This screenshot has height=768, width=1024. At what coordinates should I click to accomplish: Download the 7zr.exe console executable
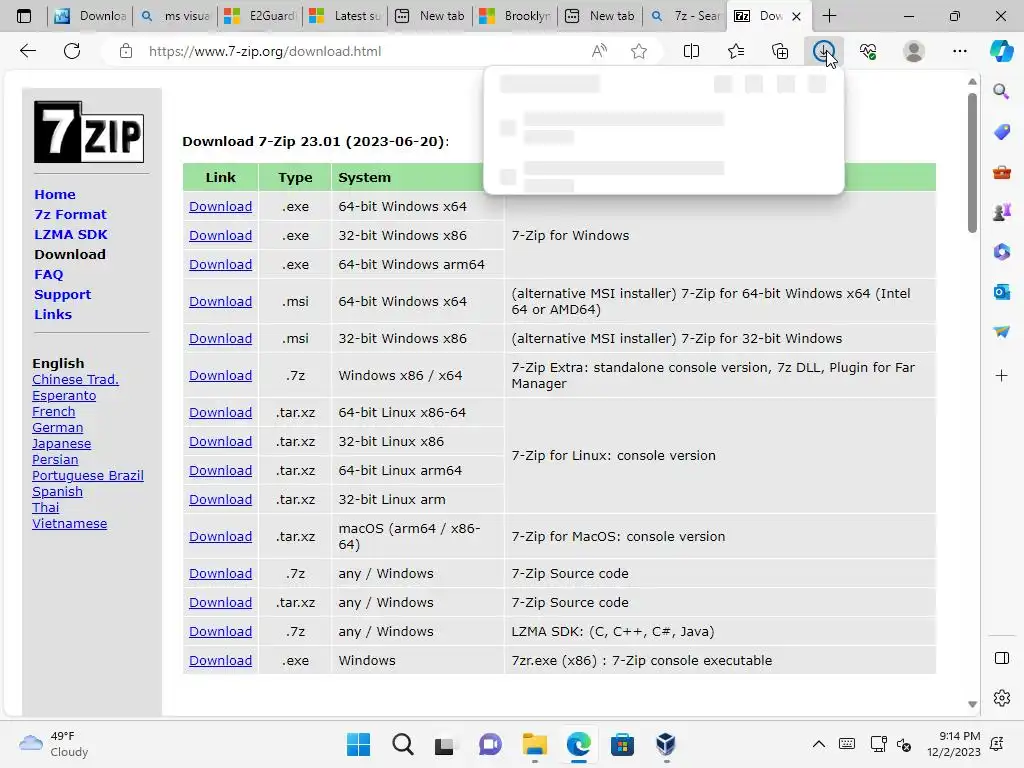pos(220,660)
